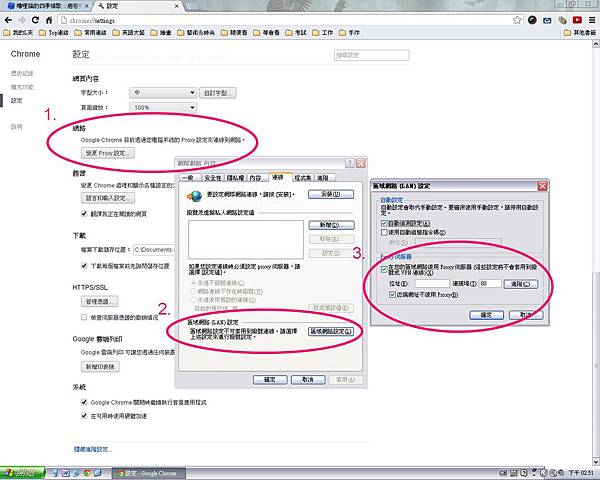600x480 pixels.
Task: Open the mail envelope extension icon
Action: pos(547,20)
